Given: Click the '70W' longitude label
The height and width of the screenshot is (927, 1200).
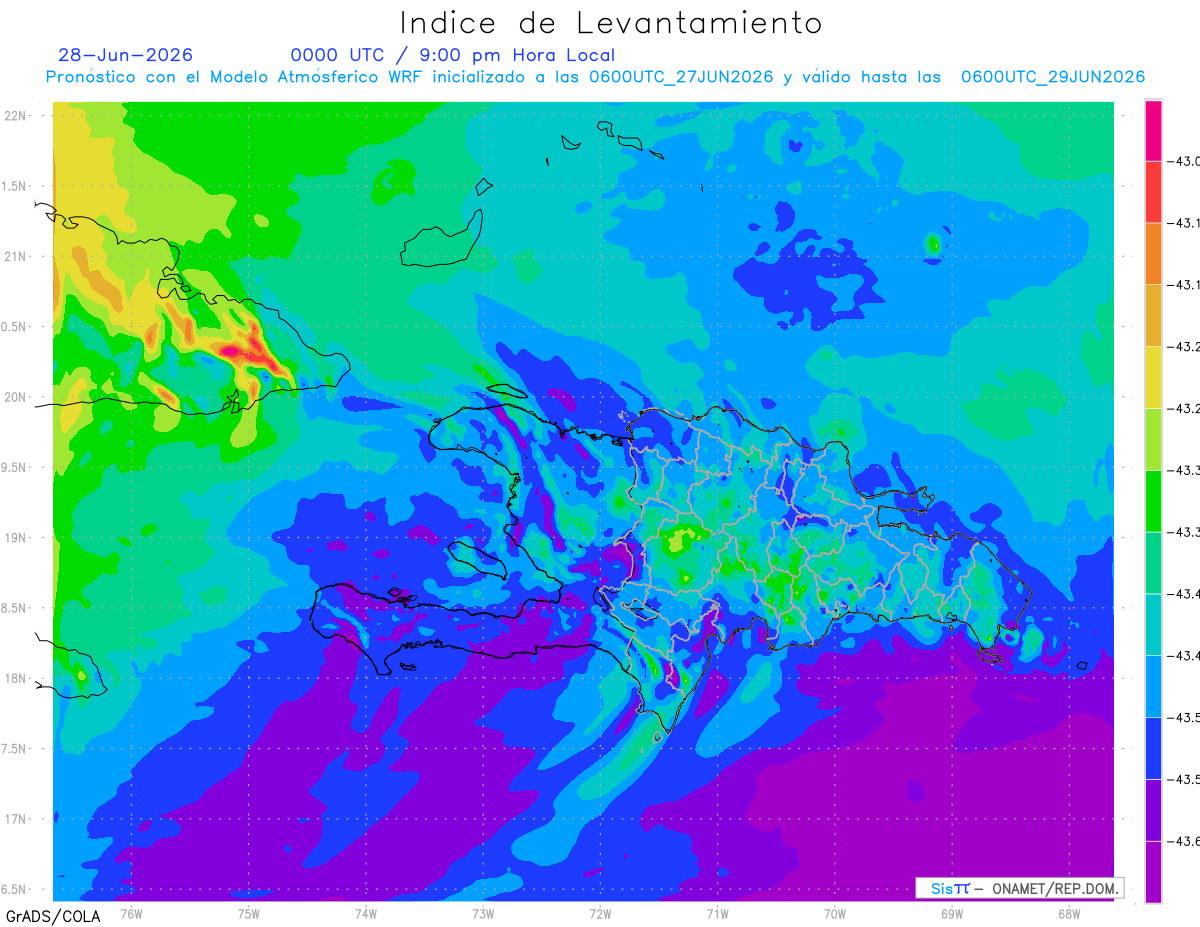Looking at the screenshot, I should 835,913.
